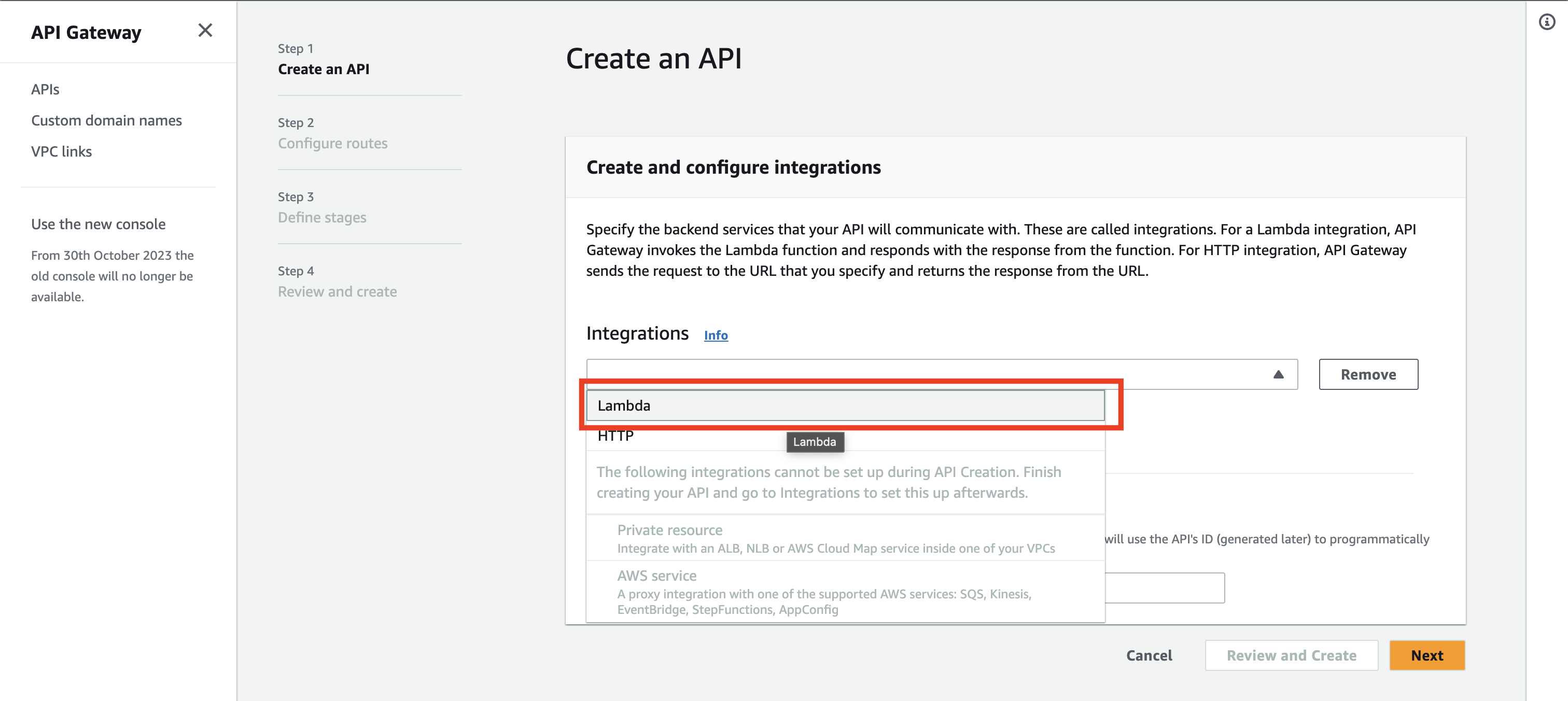Click the API Gateway heading
1568x701 pixels.
tap(86, 32)
